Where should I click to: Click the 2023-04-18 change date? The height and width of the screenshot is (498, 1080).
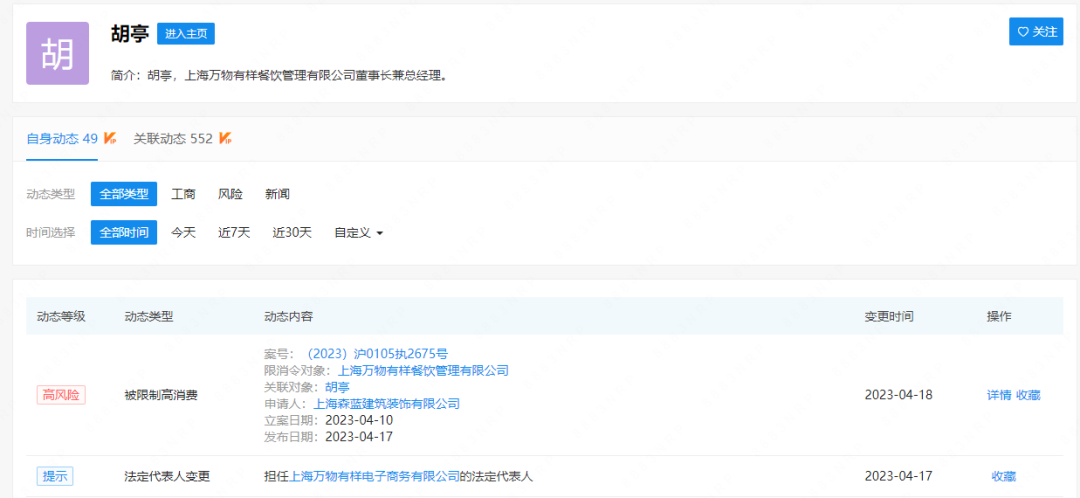tap(897, 395)
